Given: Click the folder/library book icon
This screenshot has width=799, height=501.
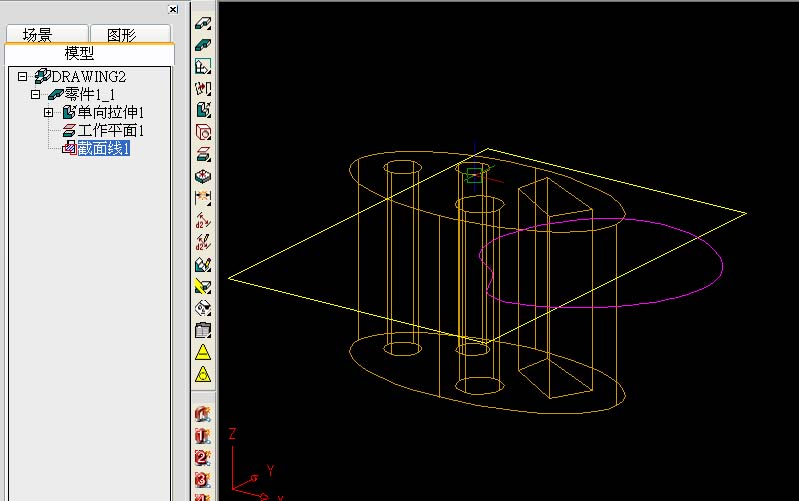Looking at the screenshot, I should pos(203,330).
